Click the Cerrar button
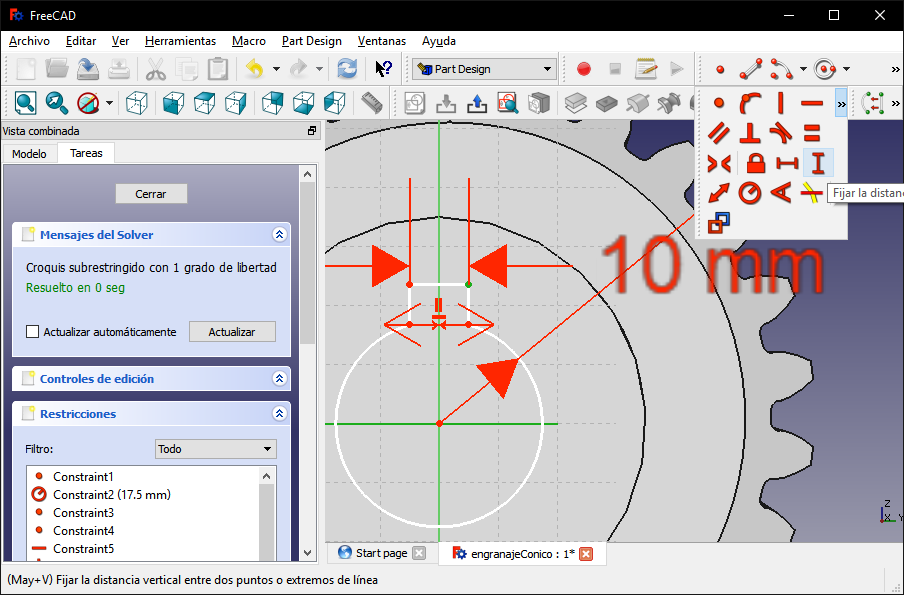Image resolution: width=904 pixels, height=595 pixels. pyautogui.click(x=150, y=194)
